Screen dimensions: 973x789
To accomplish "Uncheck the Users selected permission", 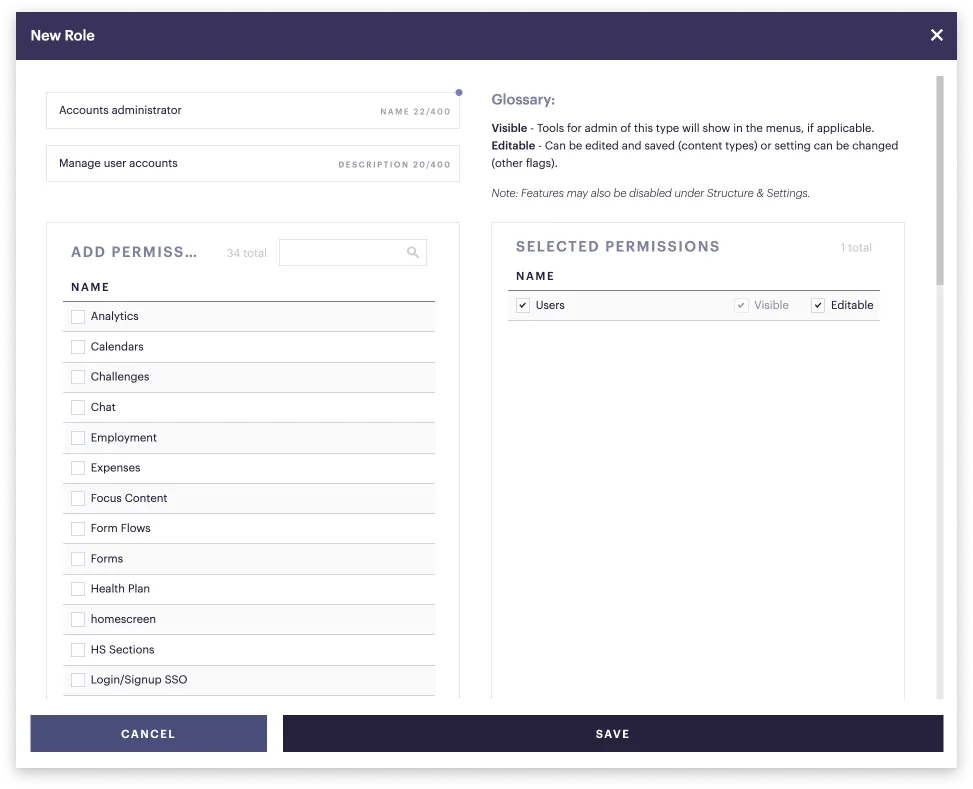I will coord(522,305).
